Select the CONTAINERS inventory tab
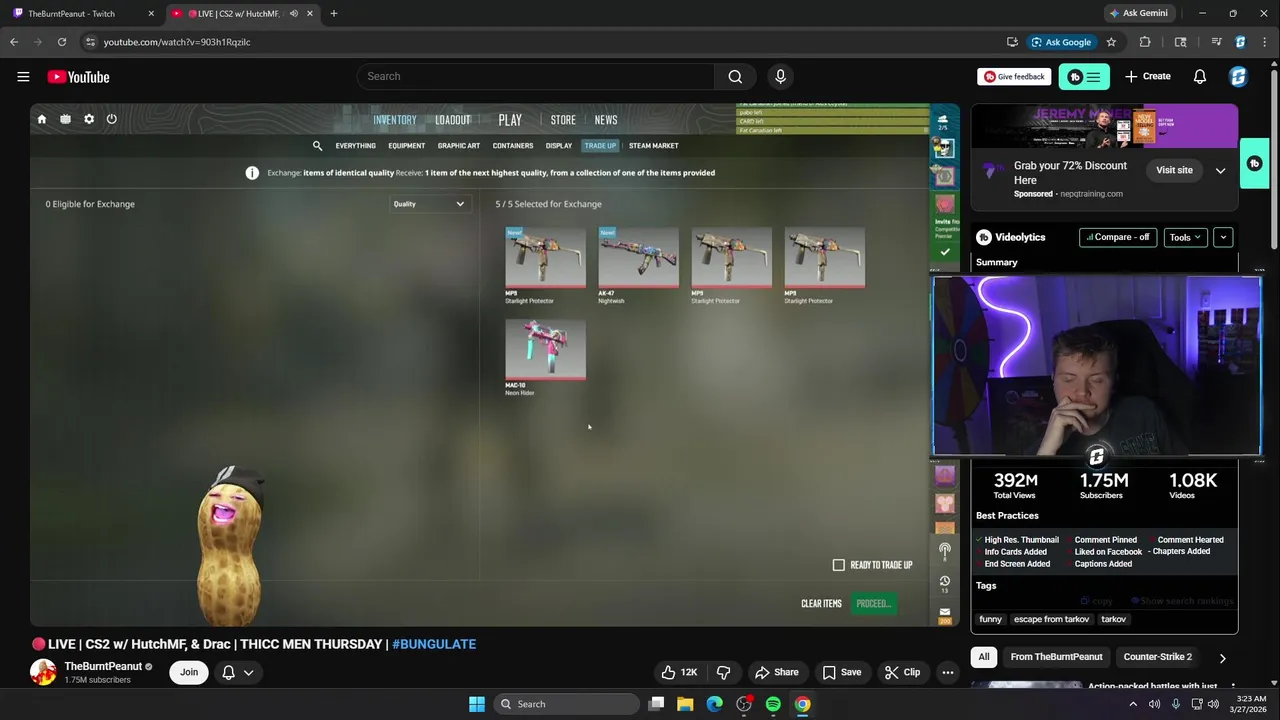 point(513,146)
